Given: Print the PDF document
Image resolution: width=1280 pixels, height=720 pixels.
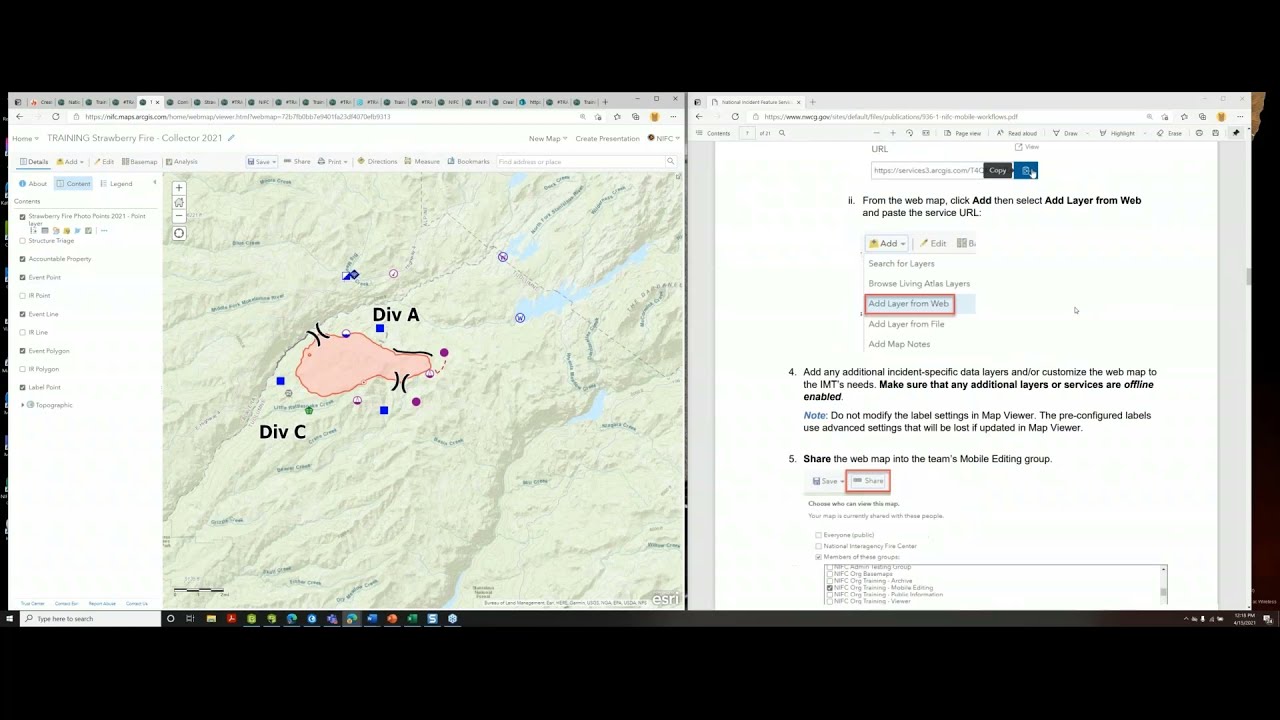Looking at the screenshot, I should click(x=1199, y=133).
